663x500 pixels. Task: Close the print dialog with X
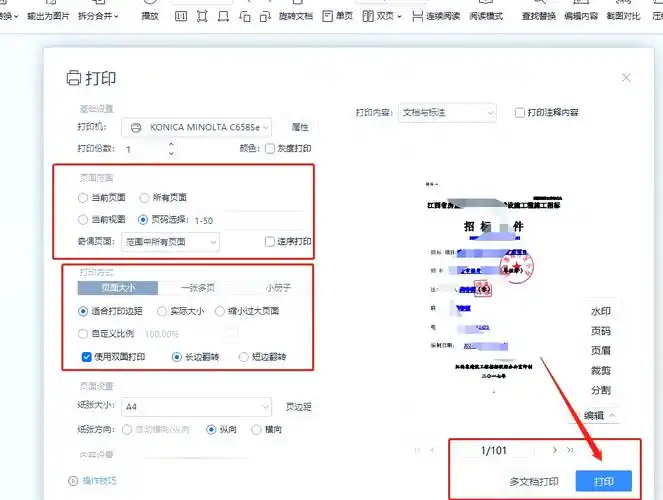pyautogui.click(x=626, y=77)
